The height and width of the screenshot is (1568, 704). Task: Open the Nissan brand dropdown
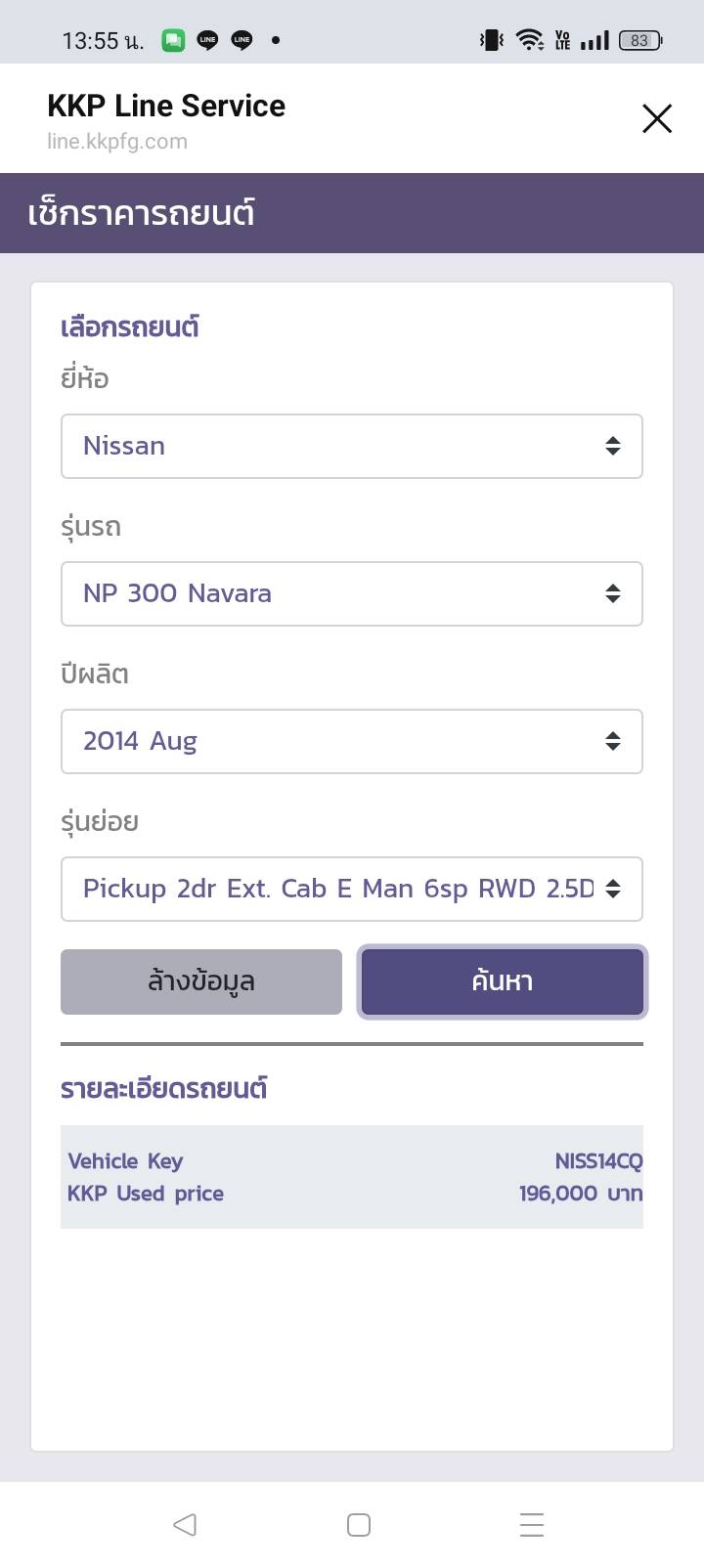click(352, 447)
